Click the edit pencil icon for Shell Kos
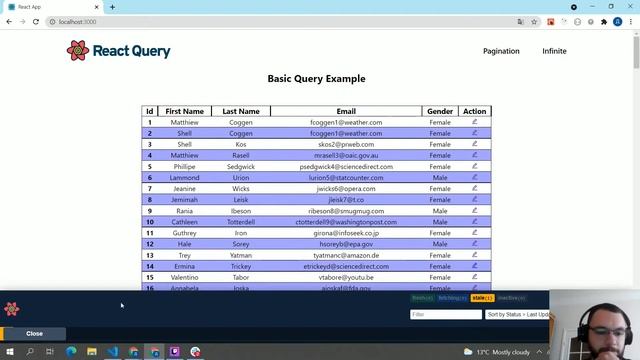The image size is (640, 360). coord(475,144)
